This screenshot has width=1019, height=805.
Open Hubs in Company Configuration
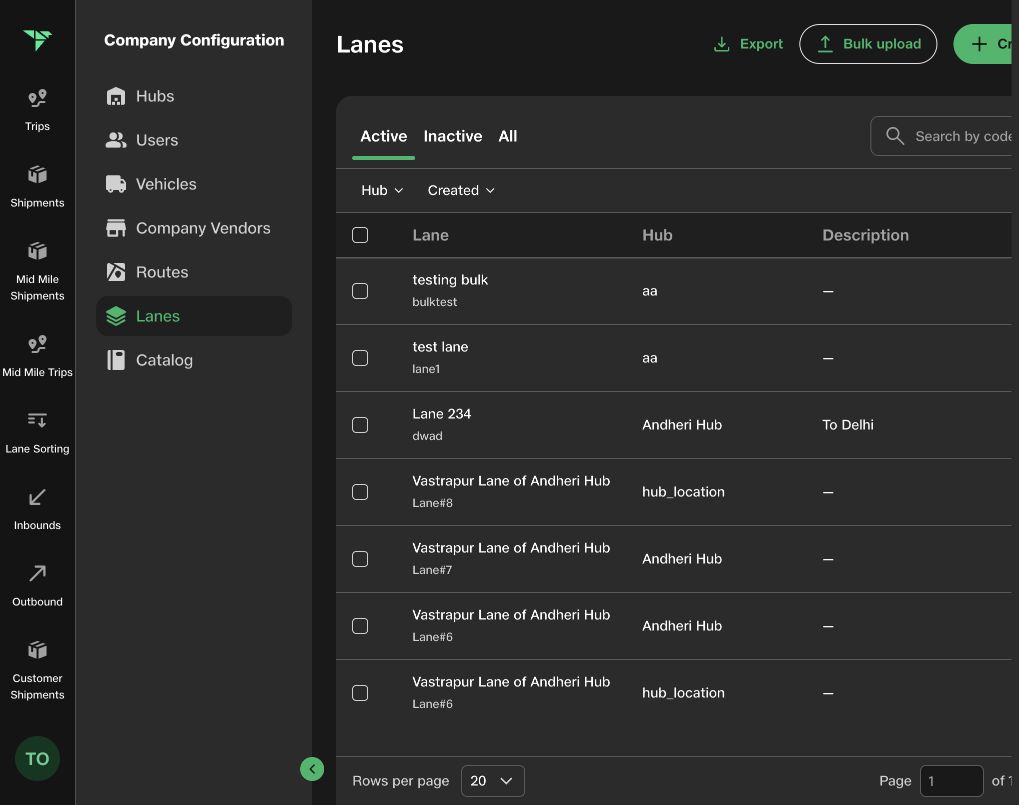point(194,96)
